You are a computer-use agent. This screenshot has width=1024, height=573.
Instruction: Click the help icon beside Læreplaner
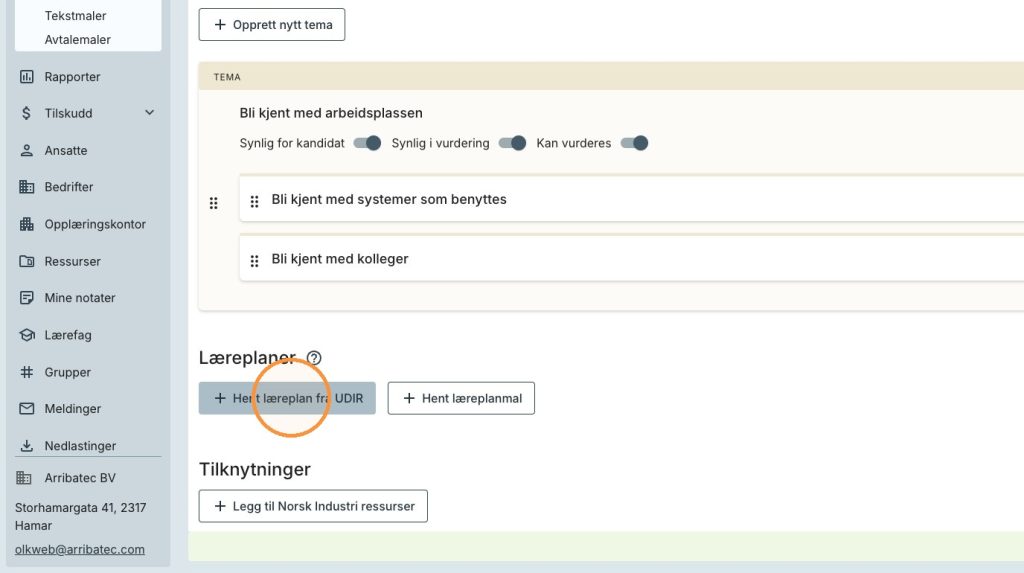coord(314,358)
